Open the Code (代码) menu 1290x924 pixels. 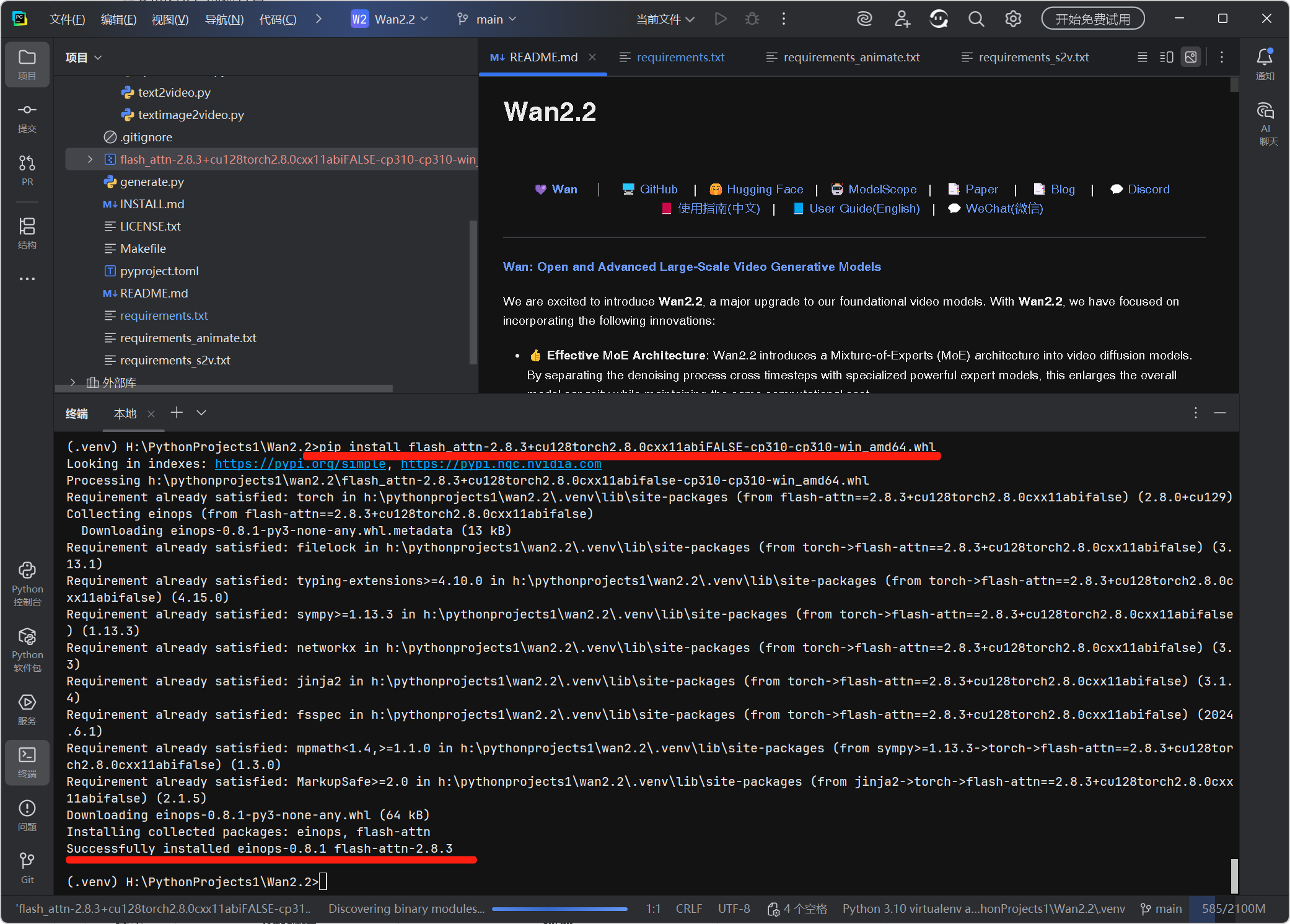pos(278,19)
